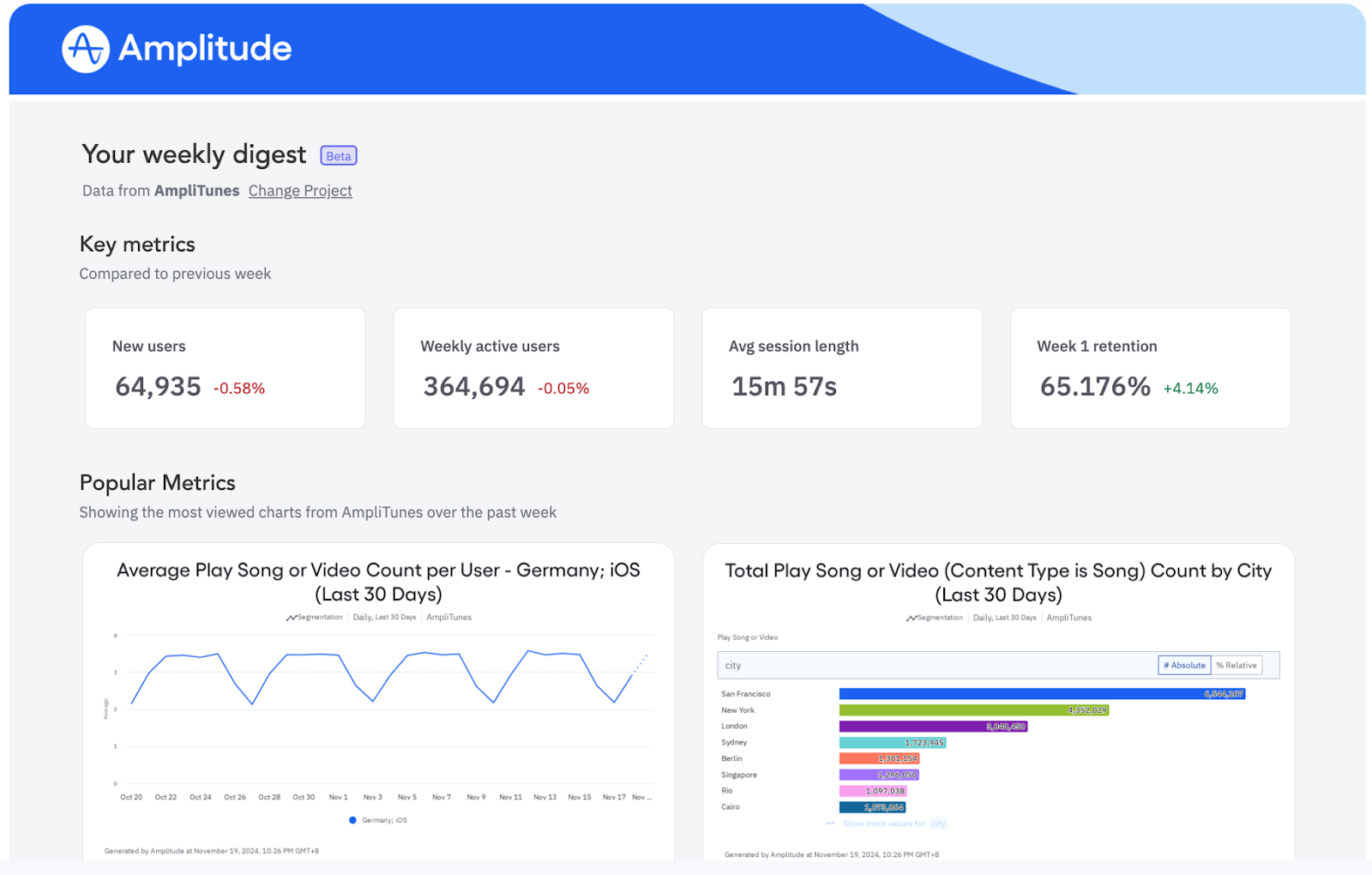
Task: Click the Nov 17 axis label
Action: [x=614, y=798]
